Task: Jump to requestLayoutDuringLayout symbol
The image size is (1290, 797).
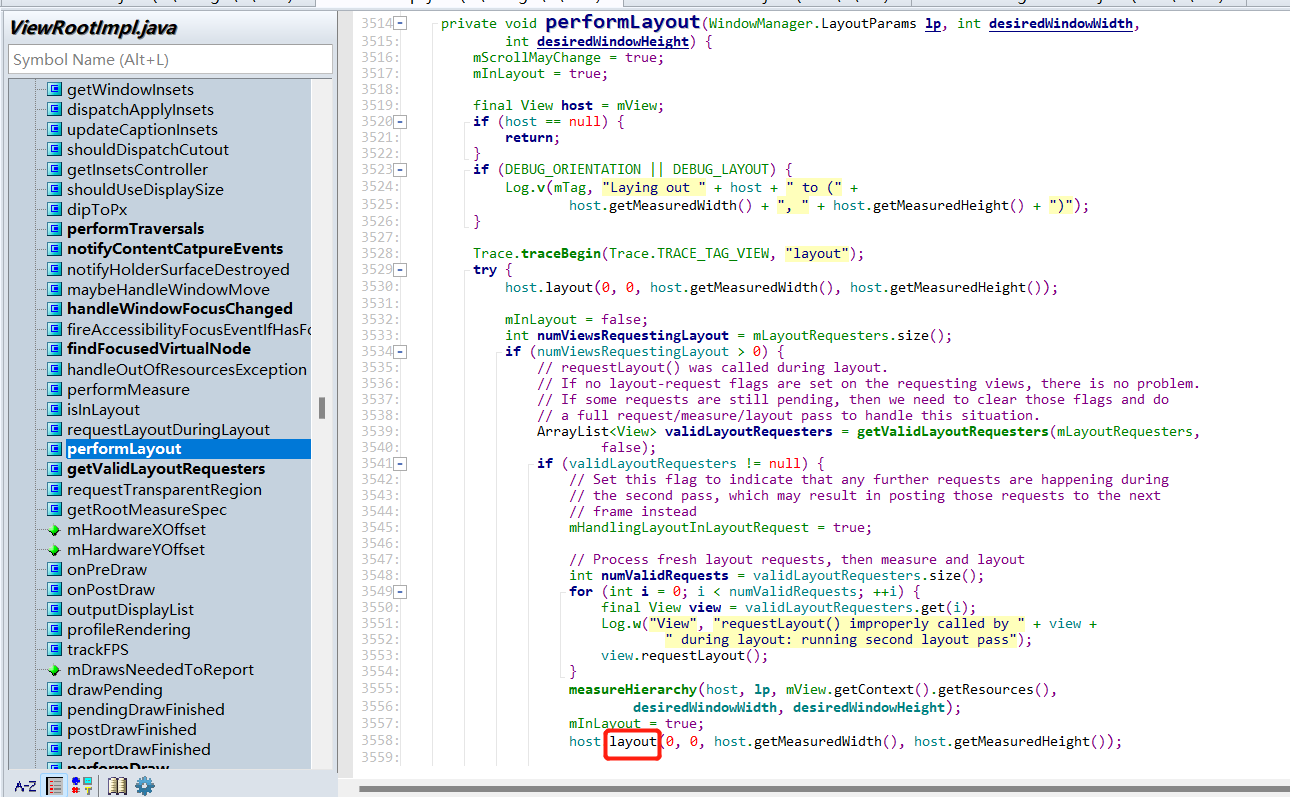Action: [168, 429]
